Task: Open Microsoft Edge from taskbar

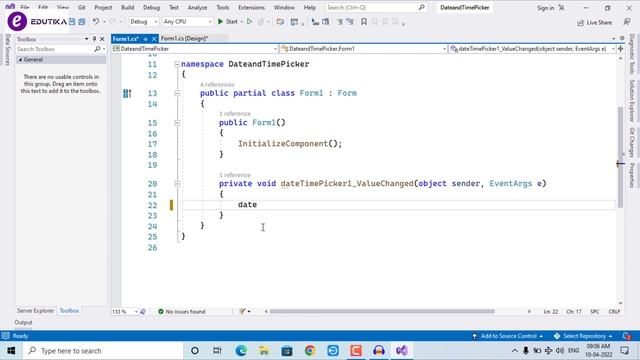Action: [241, 351]
